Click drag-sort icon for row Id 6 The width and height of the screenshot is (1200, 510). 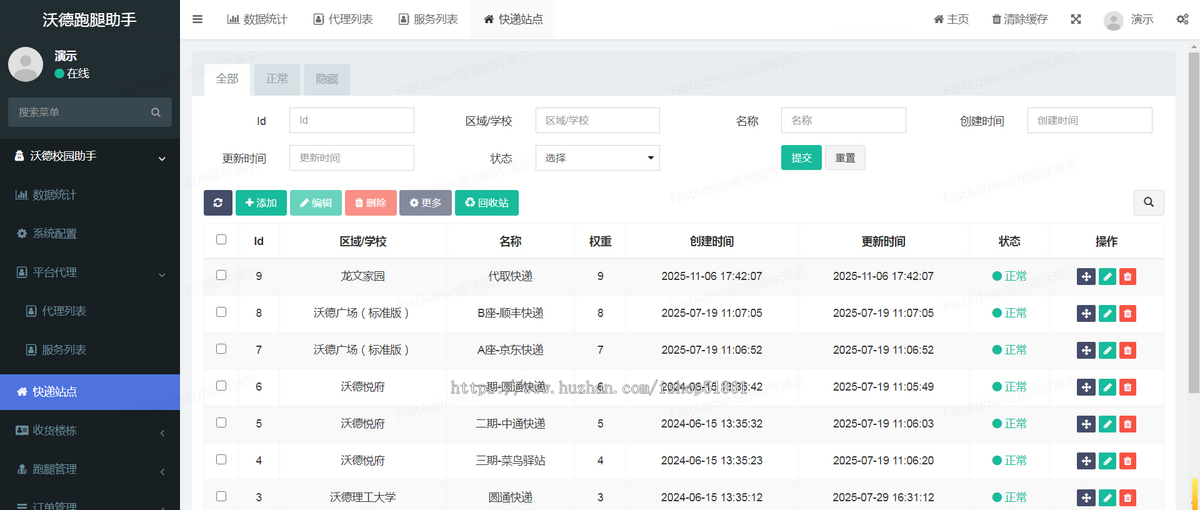pos(1086,387)
